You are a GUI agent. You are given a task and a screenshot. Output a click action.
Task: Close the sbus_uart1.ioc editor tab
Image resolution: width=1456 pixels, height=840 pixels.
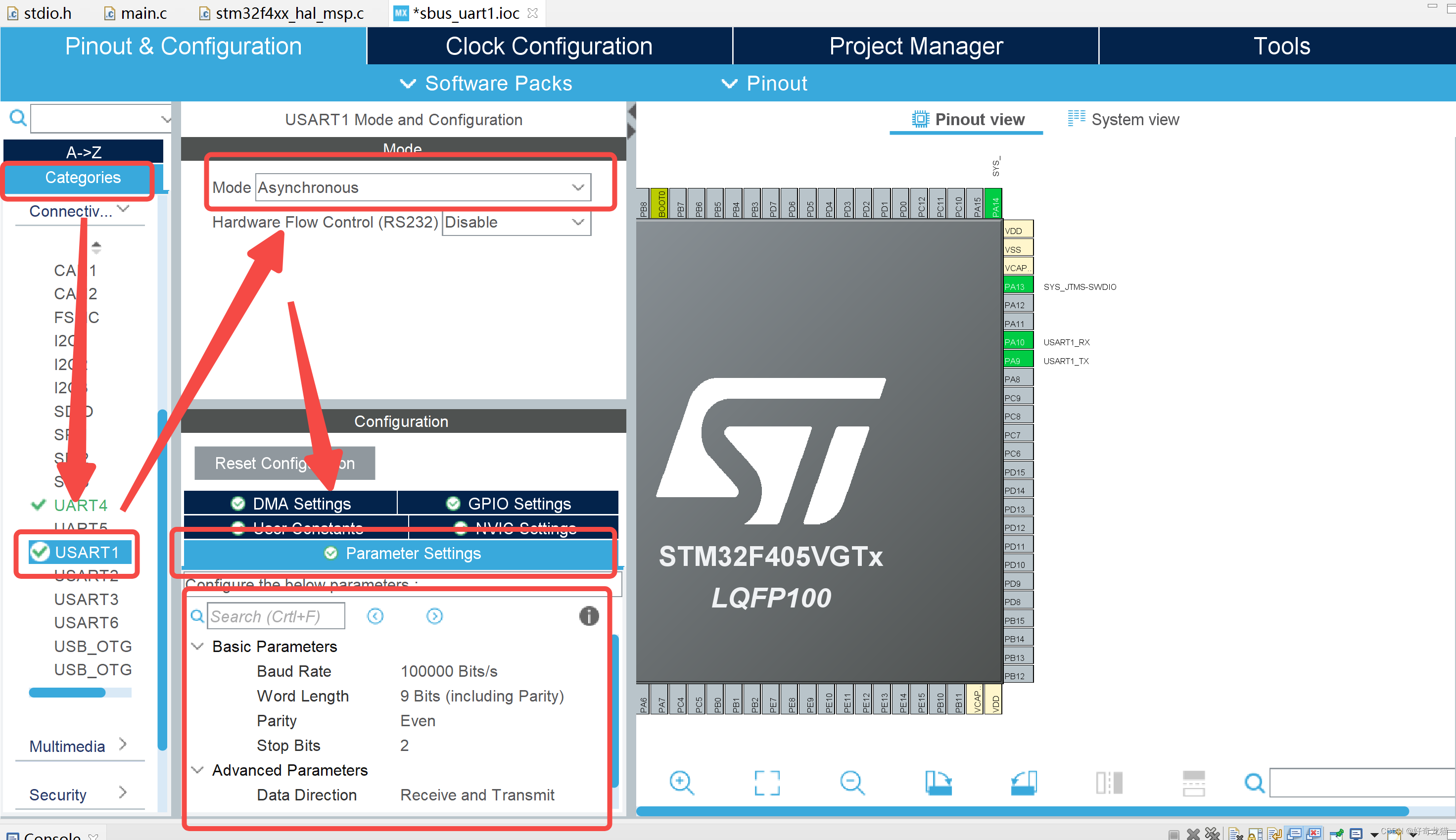pyautogui.click(x=533, y=13)
